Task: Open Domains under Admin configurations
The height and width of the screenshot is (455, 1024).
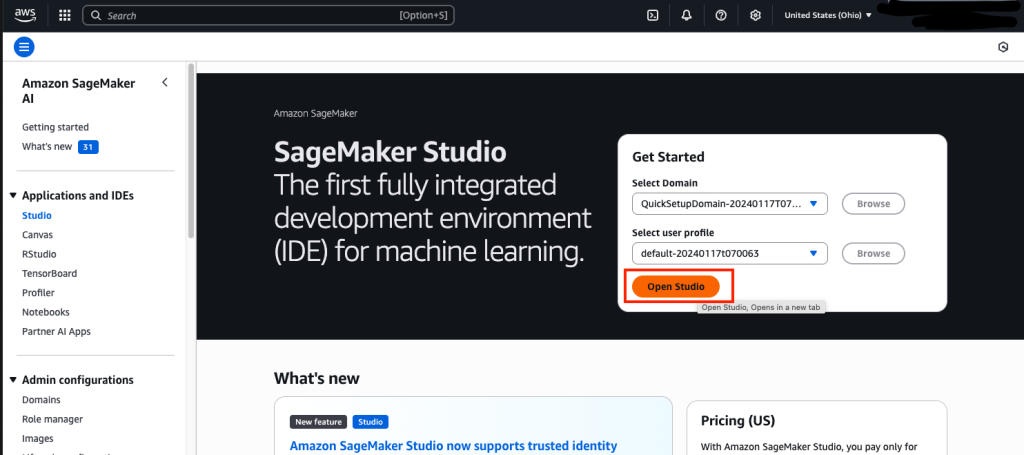Action: (x=41, y=400)
